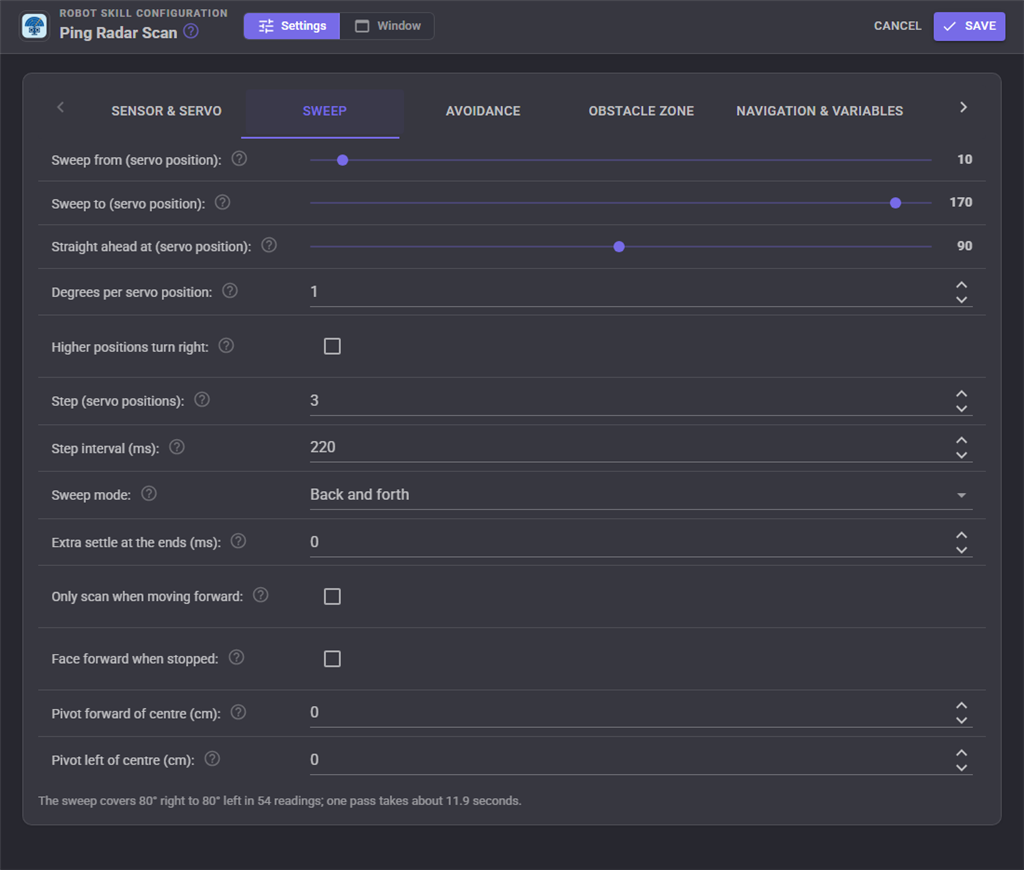Image resolution: width=1024 pixels, height=870 pixels.
Task: Click help icon for Face forward when stopped
Action: [x=236, y=658]
